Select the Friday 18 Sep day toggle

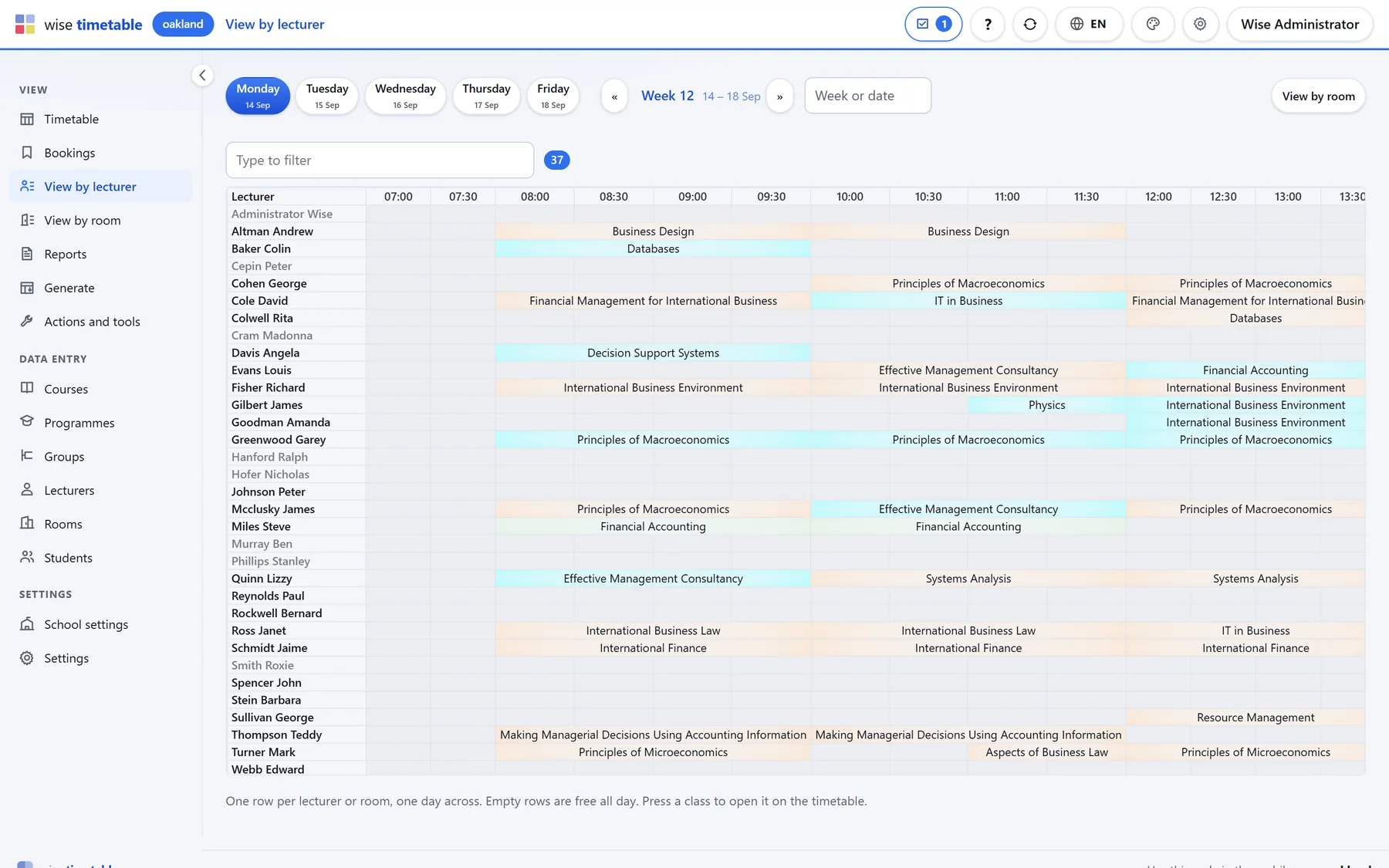click(553, 96)
